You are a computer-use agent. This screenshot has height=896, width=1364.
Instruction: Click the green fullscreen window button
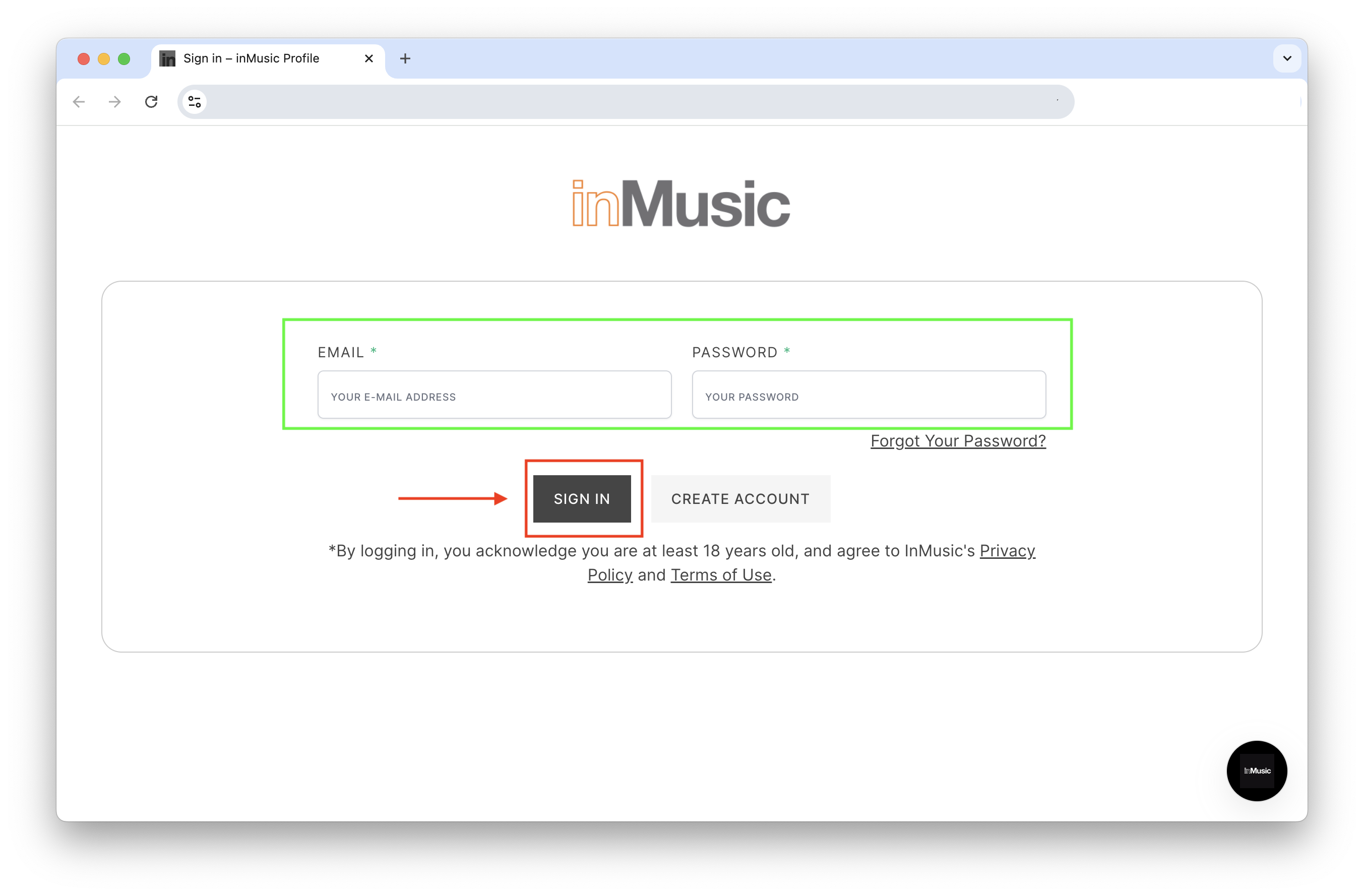[x=124, y=59]
